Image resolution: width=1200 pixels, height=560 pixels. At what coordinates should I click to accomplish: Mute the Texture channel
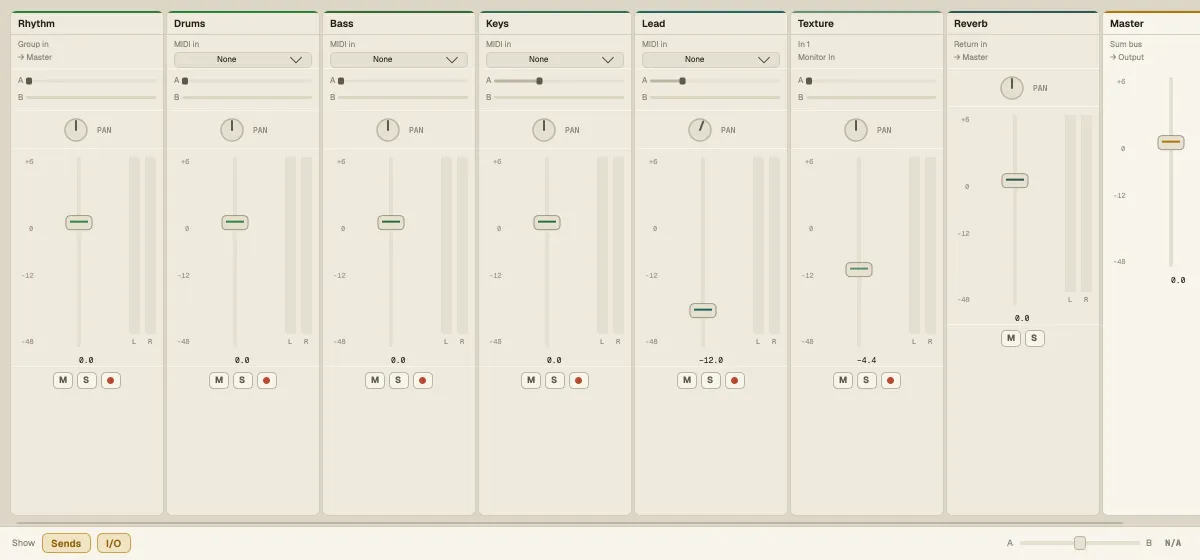(843, 380)
